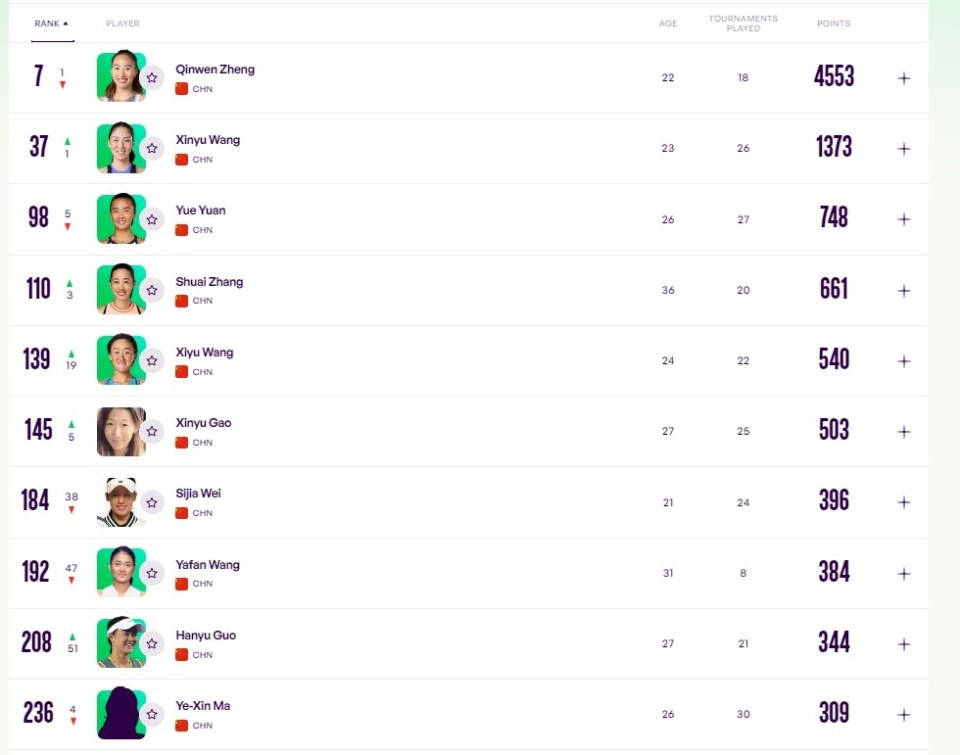Expand details for Xinyu Wang
Image resolution: width=960 pixels, height=755 pixels.
pos(904,149)
